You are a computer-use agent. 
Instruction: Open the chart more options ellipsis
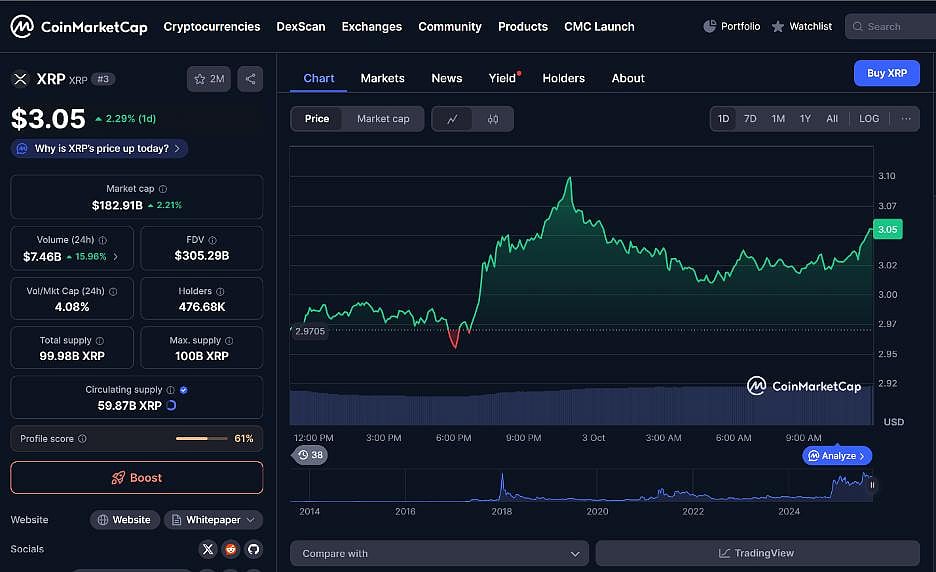906,119
